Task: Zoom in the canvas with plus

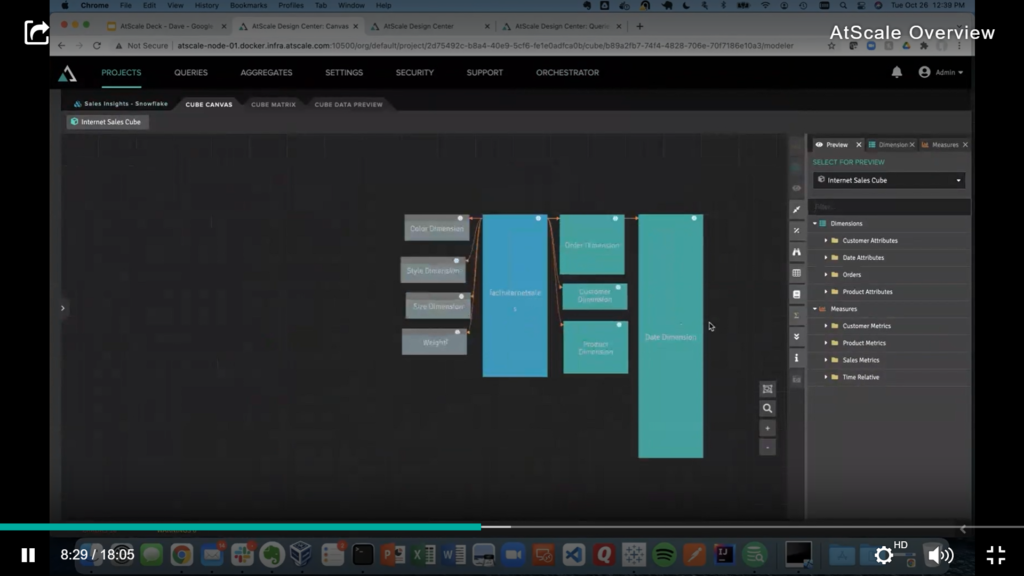Action: point(767,428)
